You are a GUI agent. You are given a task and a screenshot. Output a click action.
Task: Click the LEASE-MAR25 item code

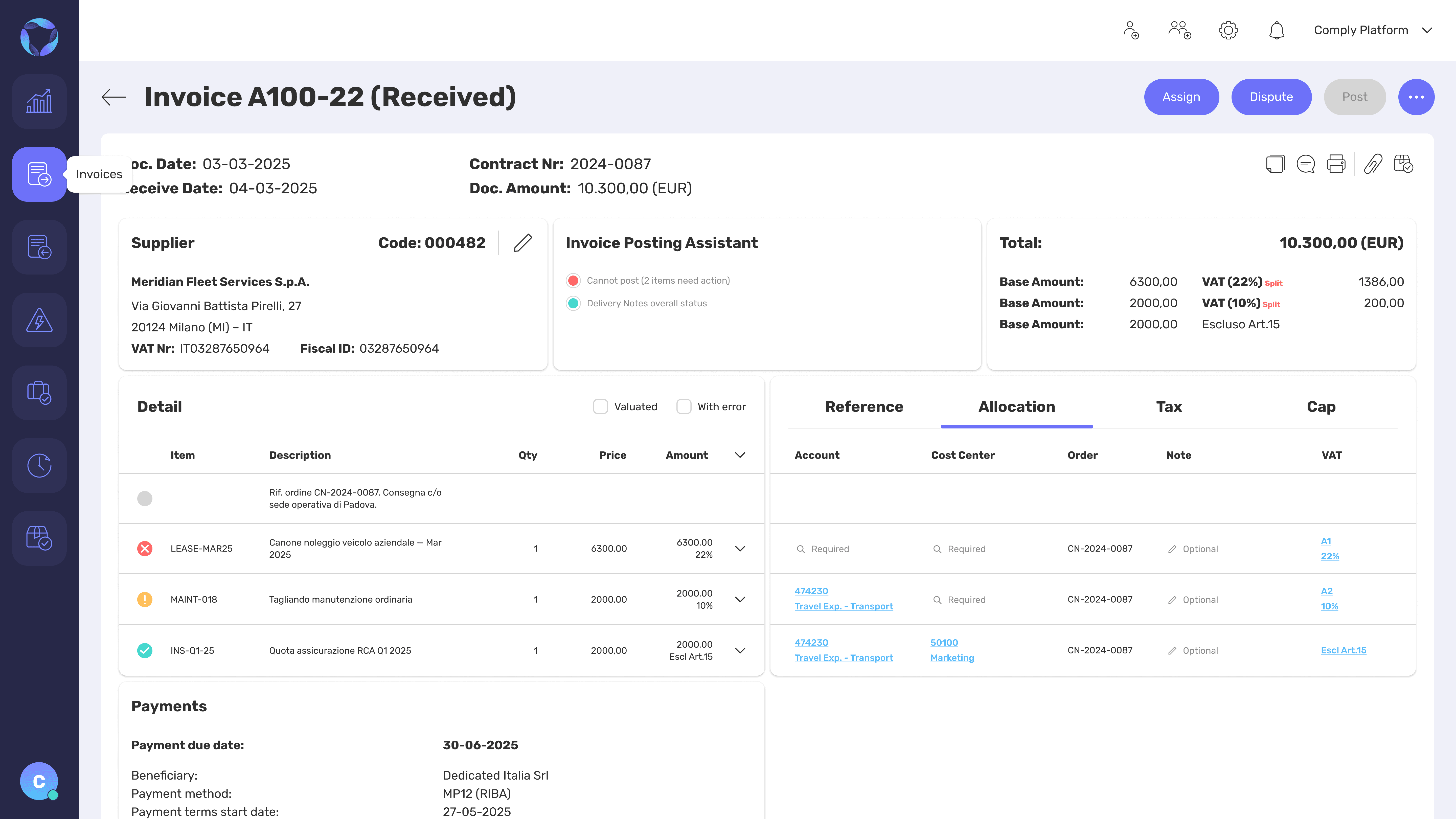click(201, 549)
